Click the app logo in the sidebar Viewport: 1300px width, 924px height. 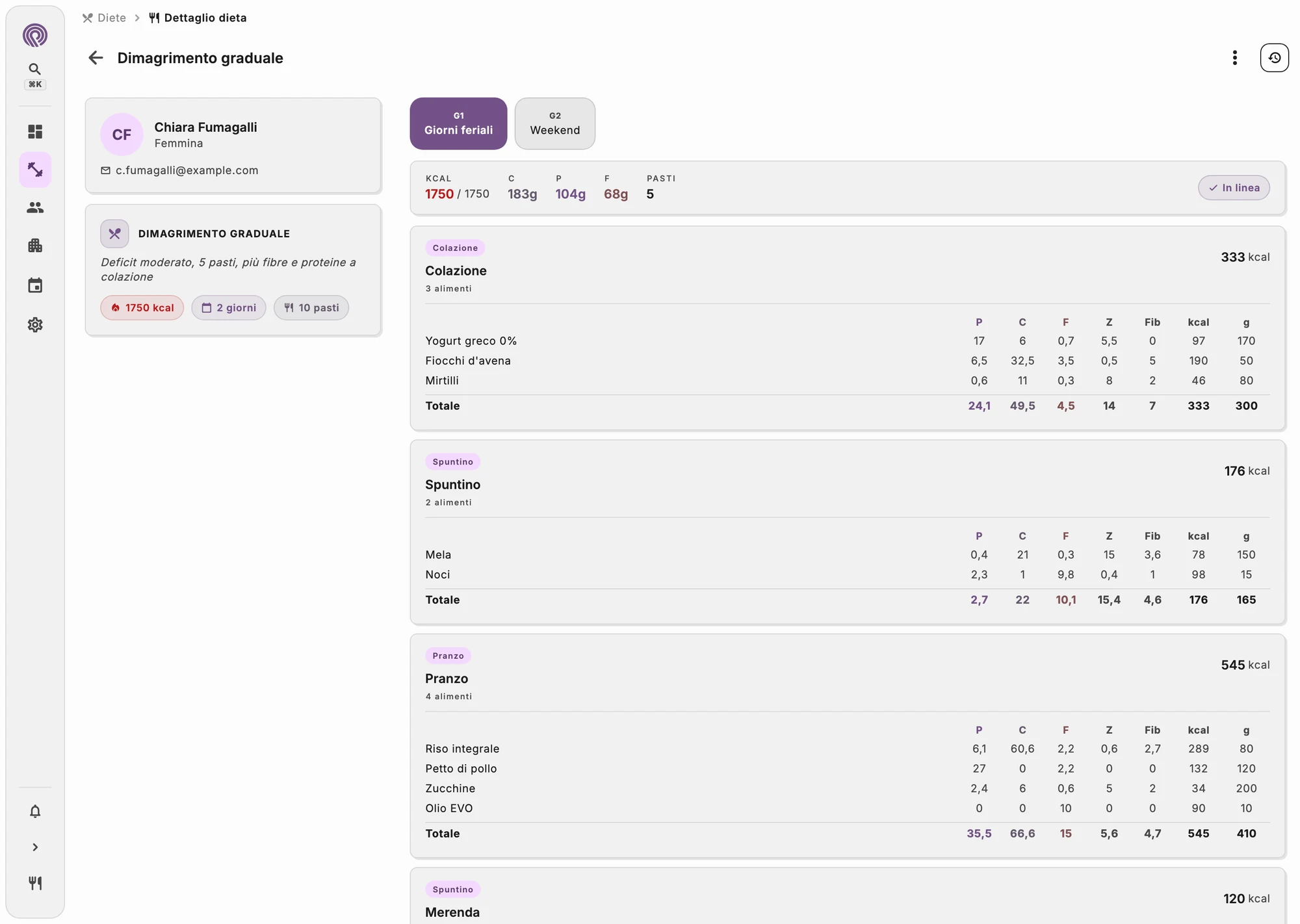[x=35, y=35]
